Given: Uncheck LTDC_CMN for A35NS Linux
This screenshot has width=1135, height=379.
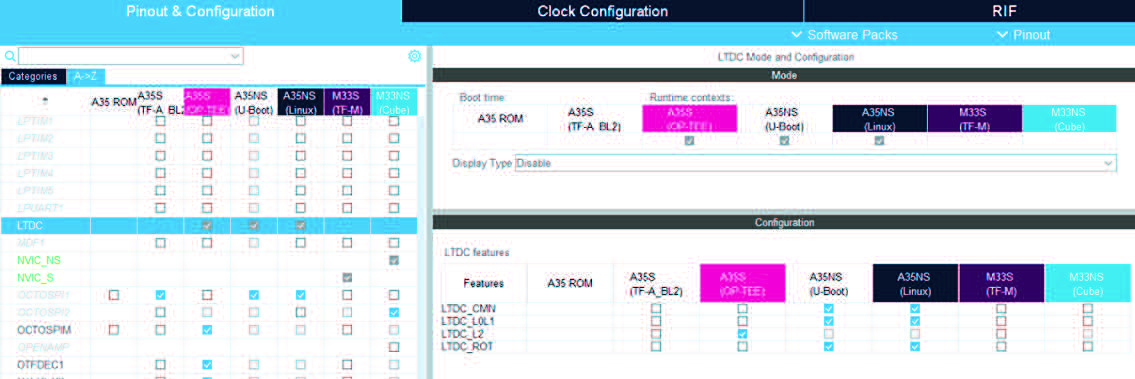Looking at the screenshot, I should pyautogui.click(x=915, y=308).
